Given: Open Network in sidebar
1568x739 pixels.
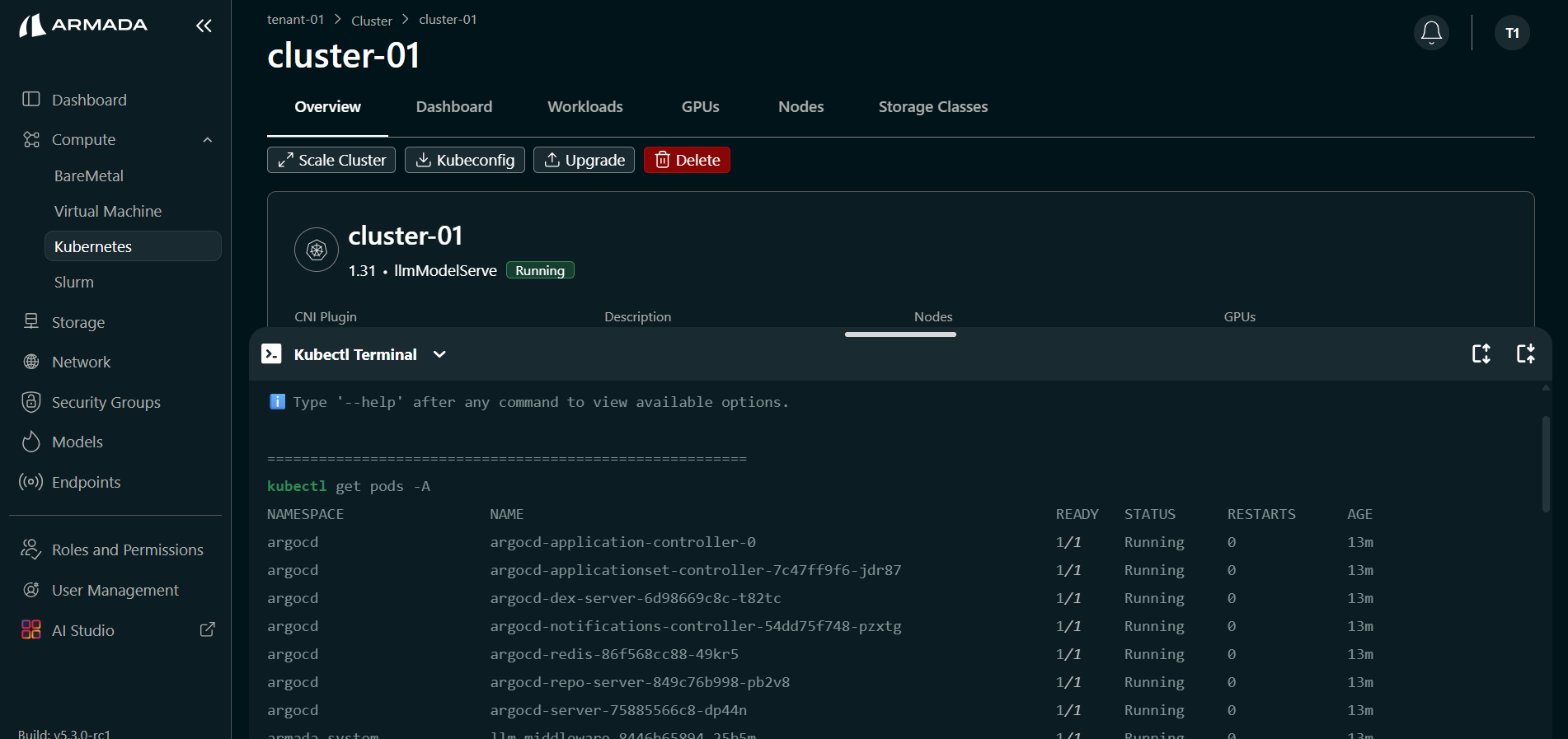Looking at the screenshot, I should click(81, 362).
